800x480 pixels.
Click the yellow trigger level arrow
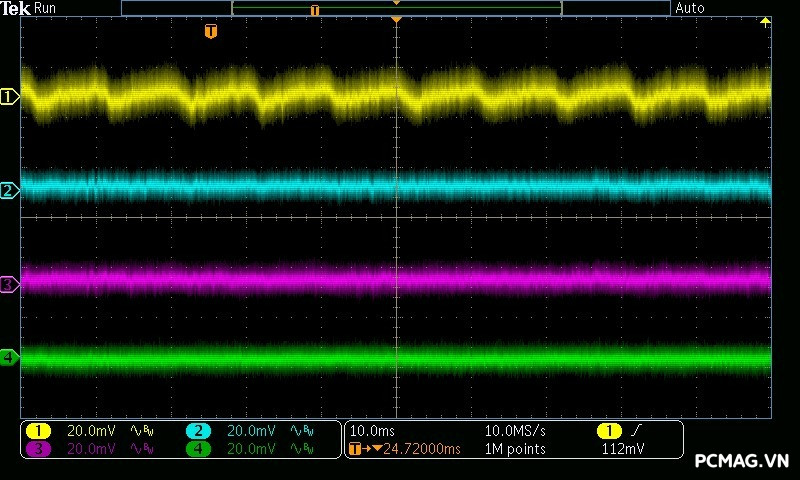click(x=765, y=22)
